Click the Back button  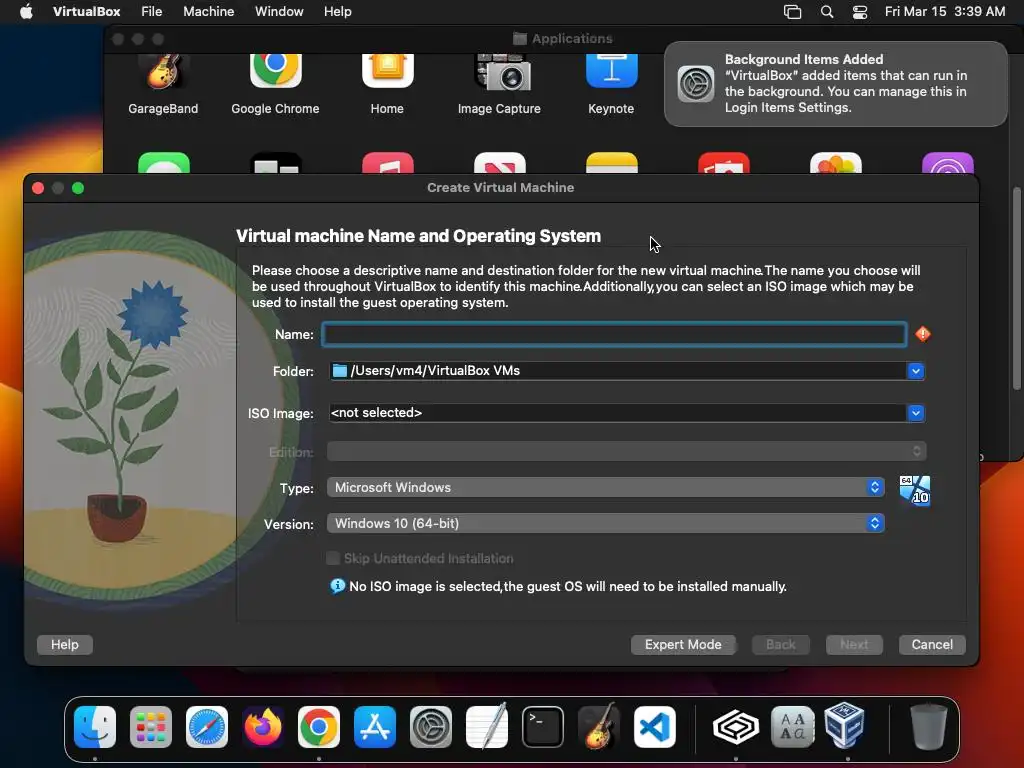pyautogui.click(x=780, y=645)
